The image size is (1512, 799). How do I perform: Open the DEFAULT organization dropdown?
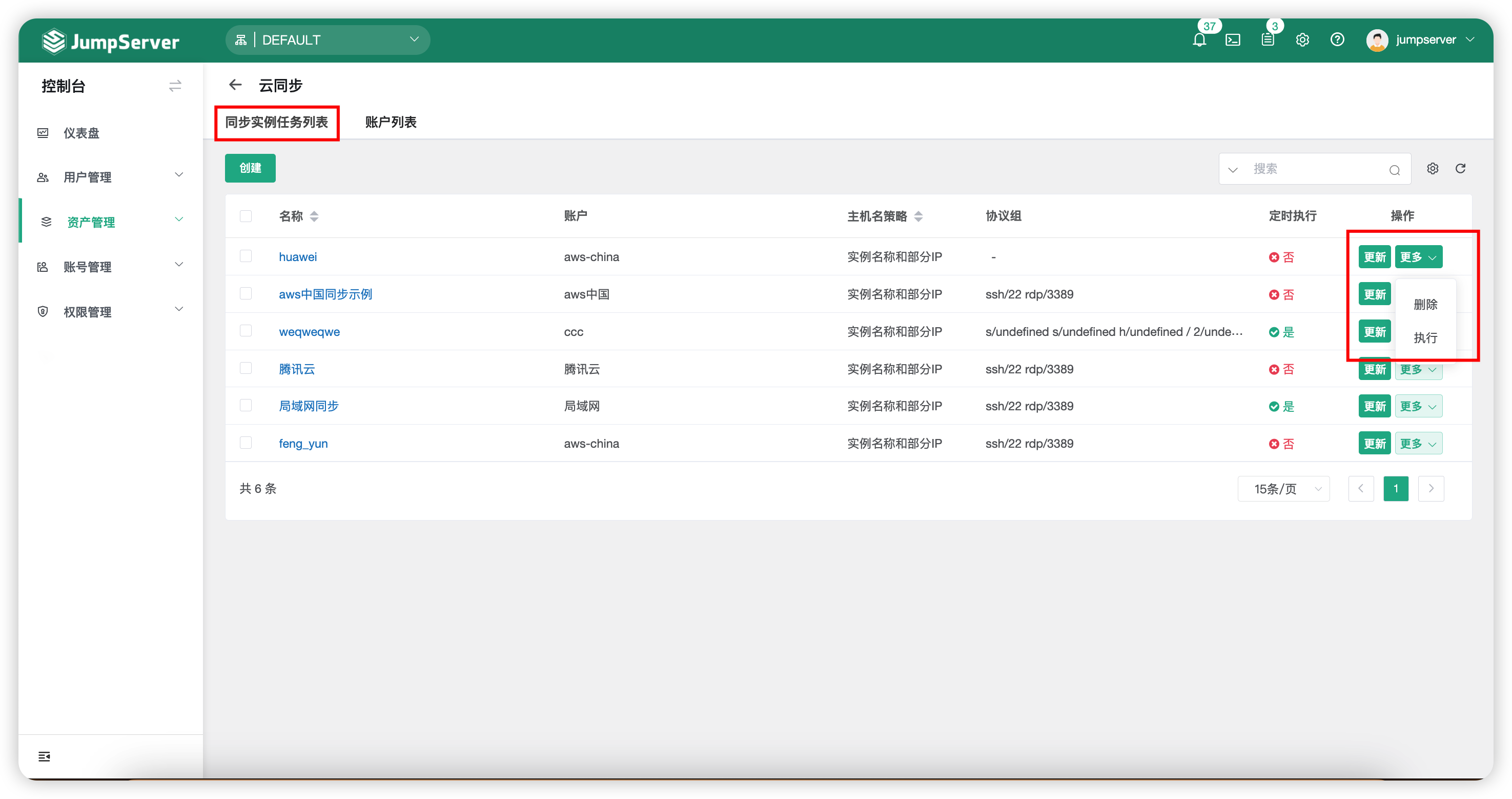328,40
